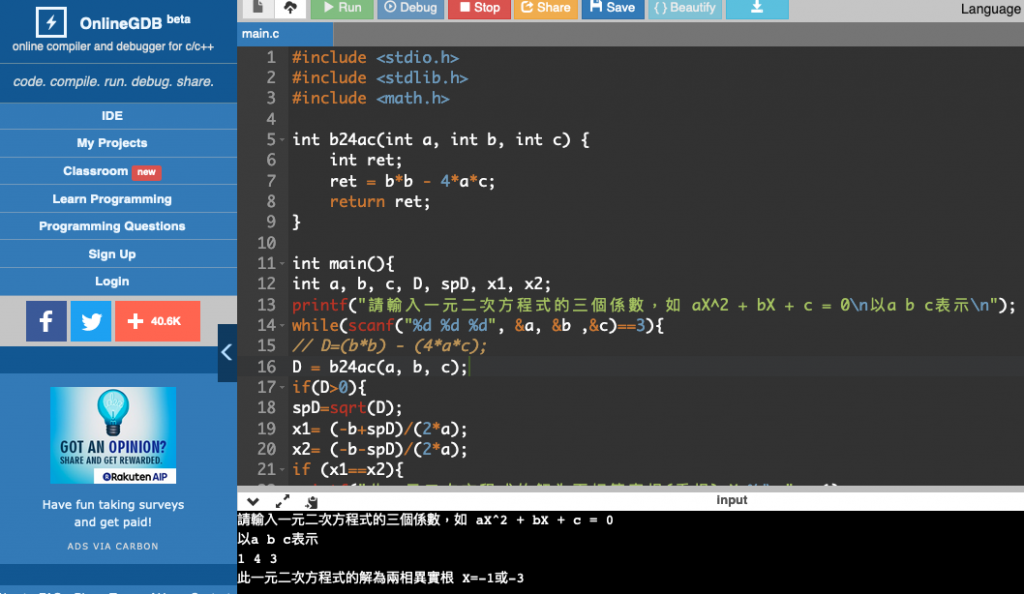Image resolution: width=1024 pixels, height=594 pixels.
Task: Expand console to fullscreen
Action: coord(282,501)
